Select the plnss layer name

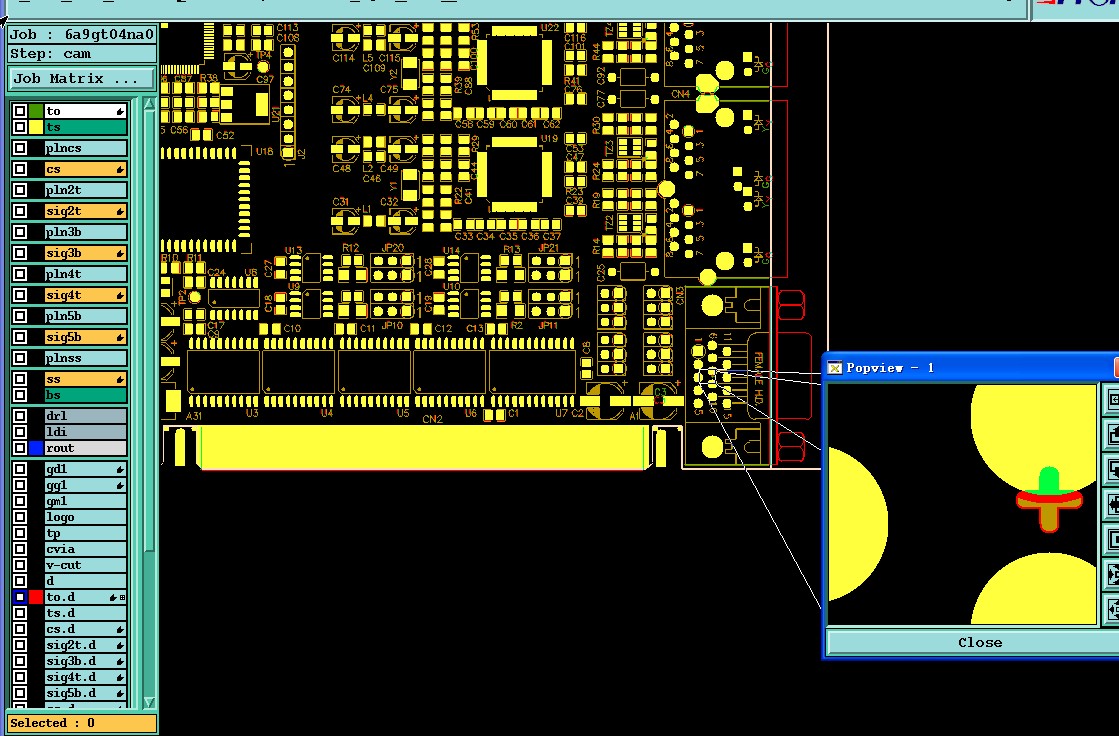(x=86, y=358)
